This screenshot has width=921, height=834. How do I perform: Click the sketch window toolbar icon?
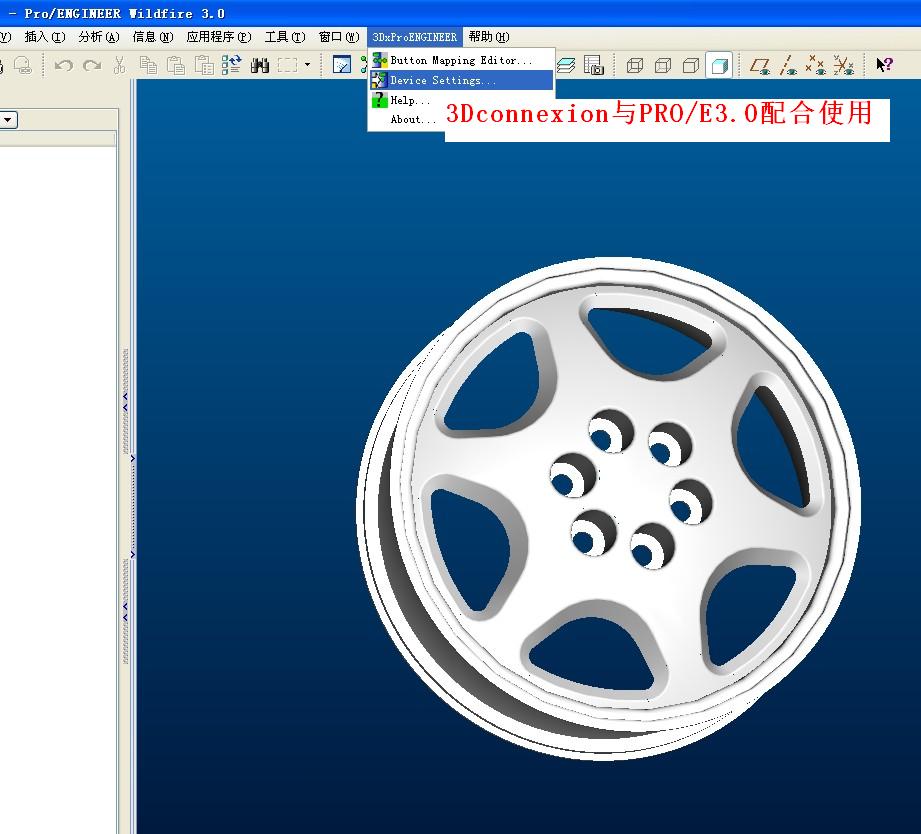342,65
